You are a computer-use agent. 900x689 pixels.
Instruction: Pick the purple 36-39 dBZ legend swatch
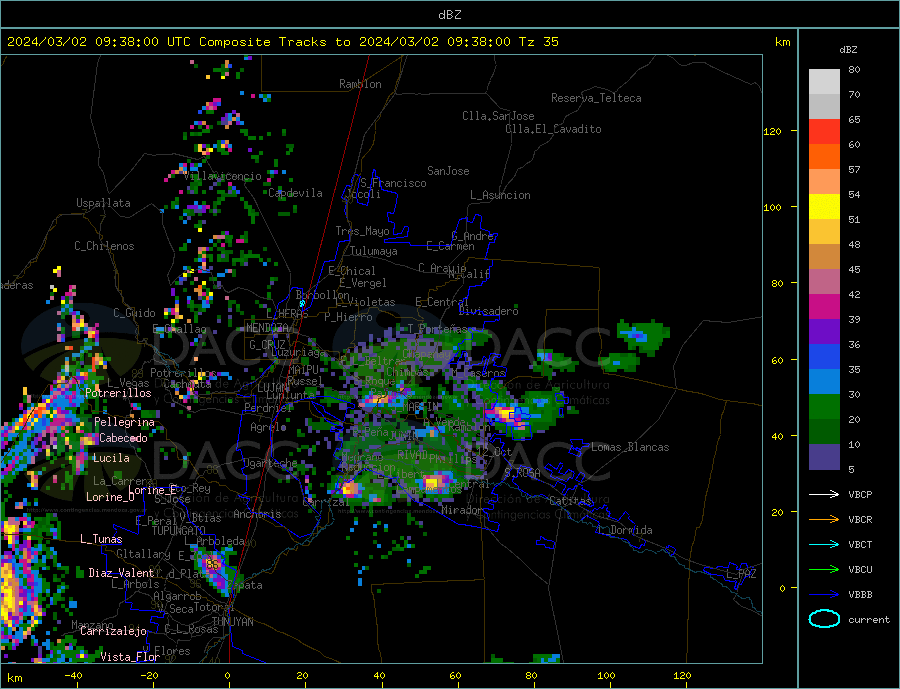(824, 332)
